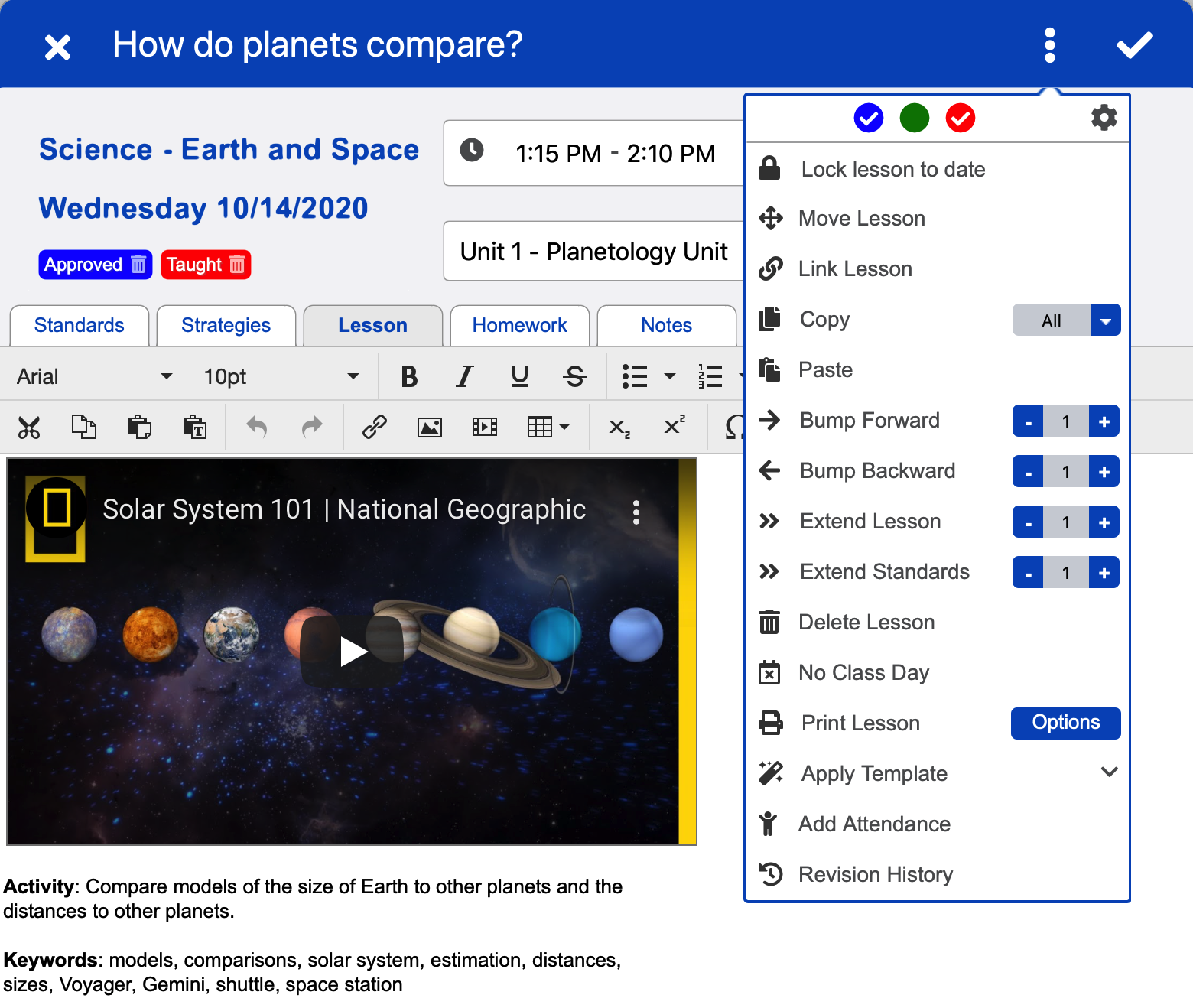Screen dimensions: 1193x1008
Task: Click the scissors Cut icon in toolbar
Action: click(x=29, y=427)
